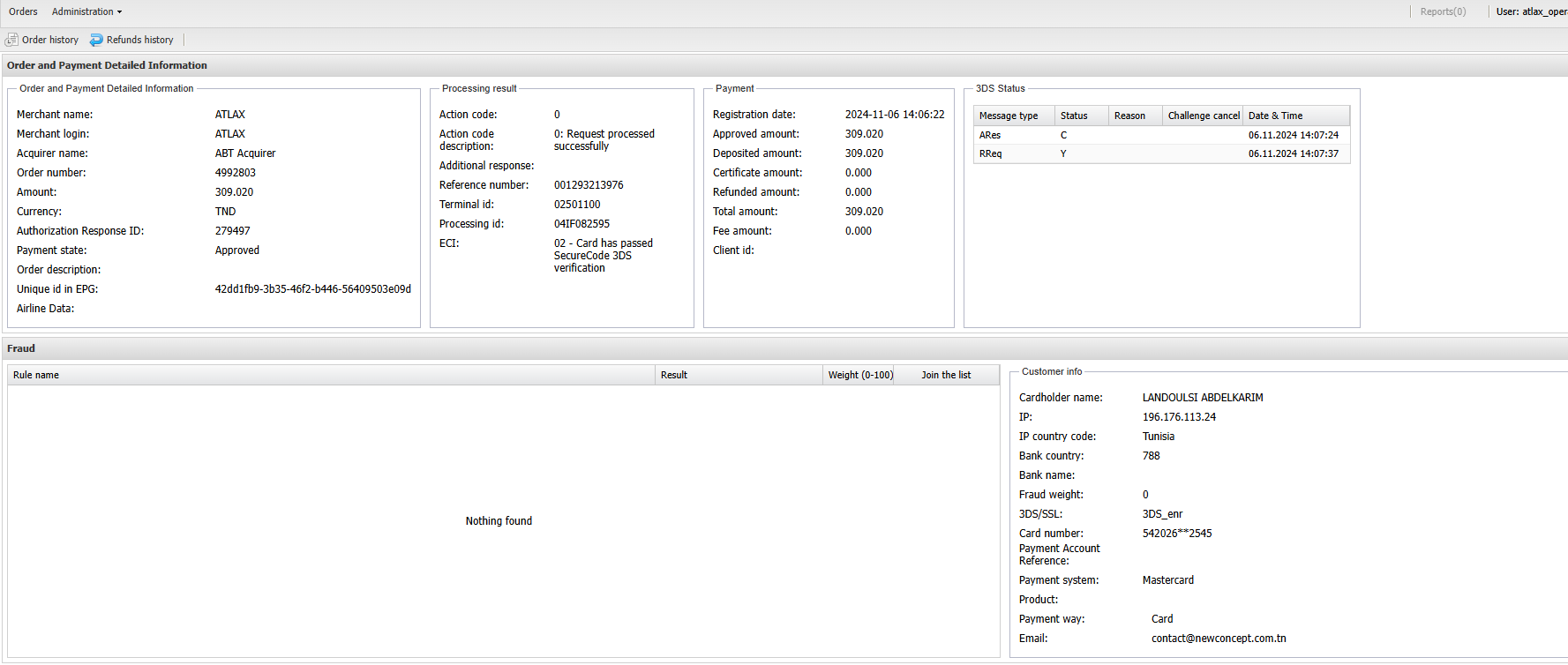
Task: Click the Order history icon
Action: [11, 40]
